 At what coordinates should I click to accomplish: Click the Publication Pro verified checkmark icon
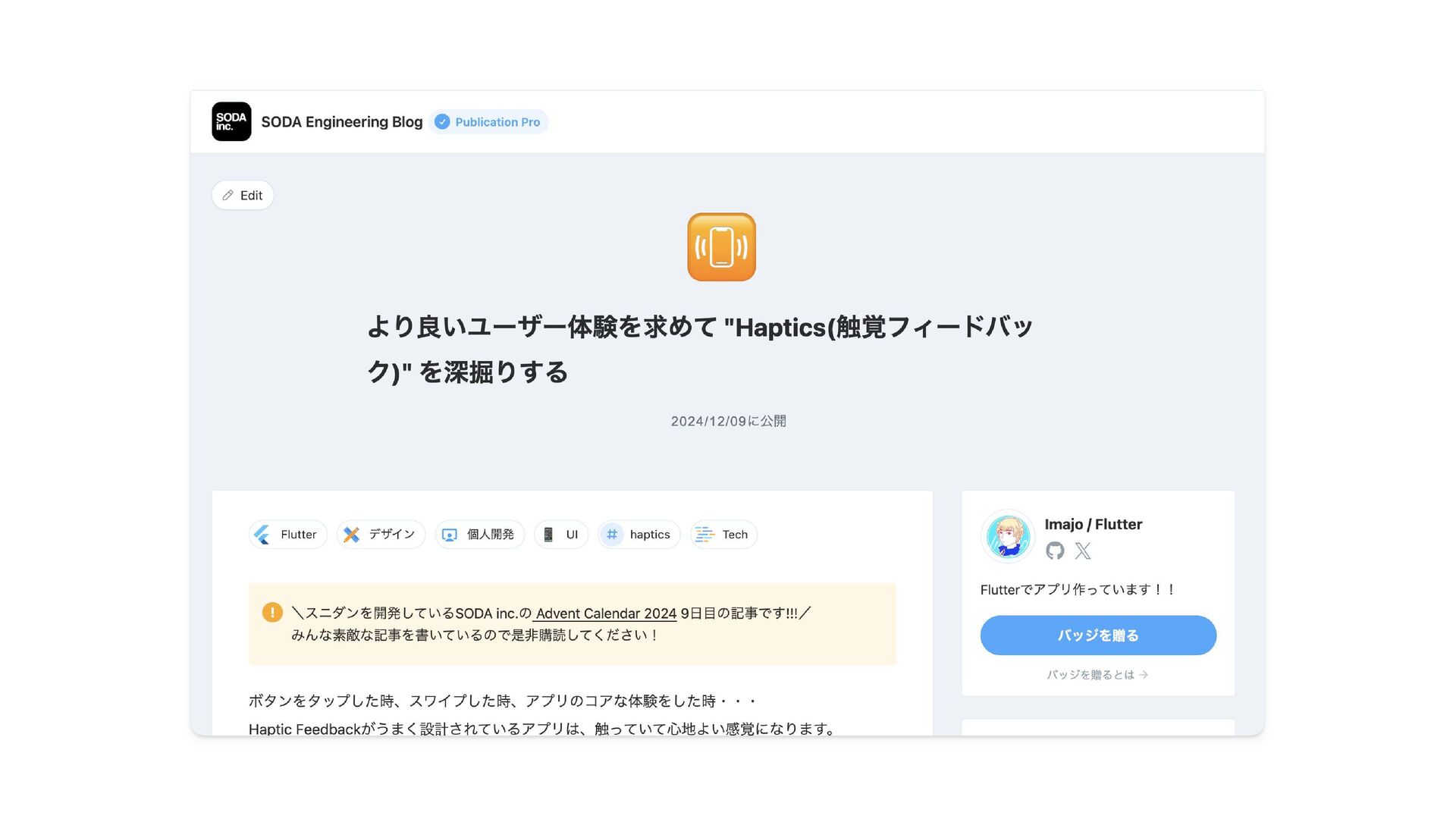click(442, 122)
